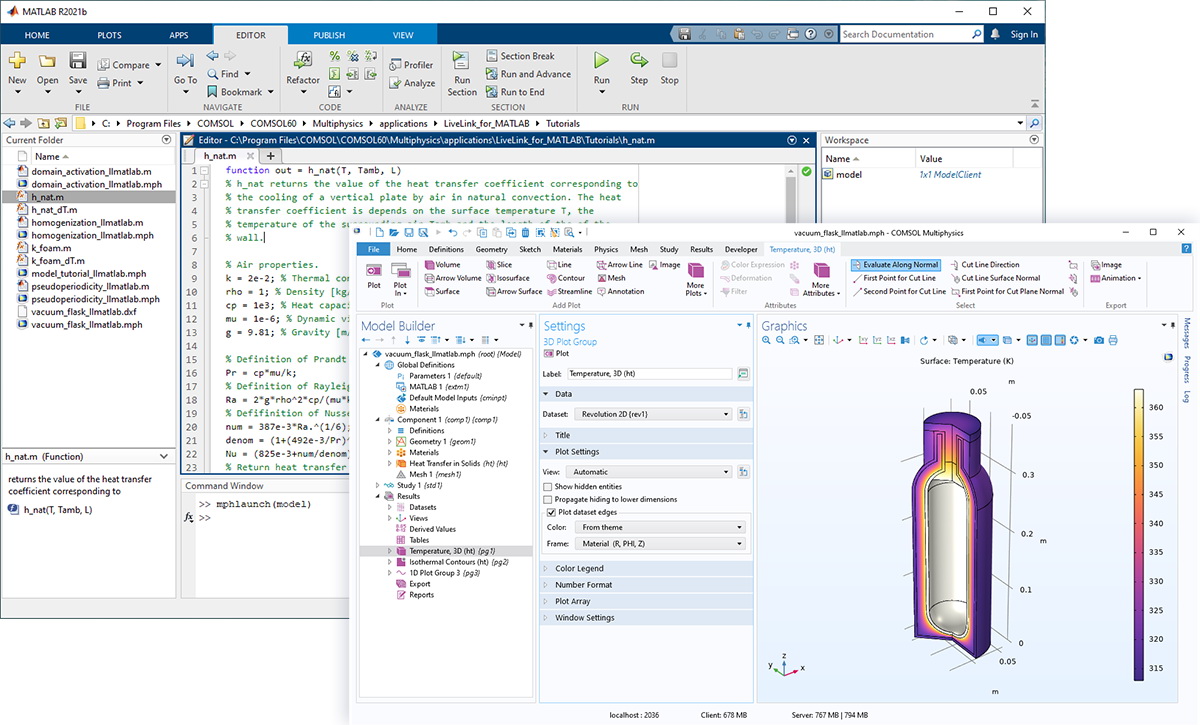The height and width of the screenshot is (725, 1200).
Task: Add a Mesh plot in the COMSOL ribbon
Action: click(610, 278)
